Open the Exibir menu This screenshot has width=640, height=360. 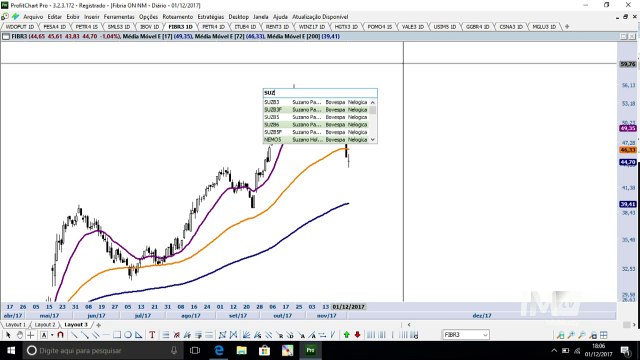(x=73, y=17)
